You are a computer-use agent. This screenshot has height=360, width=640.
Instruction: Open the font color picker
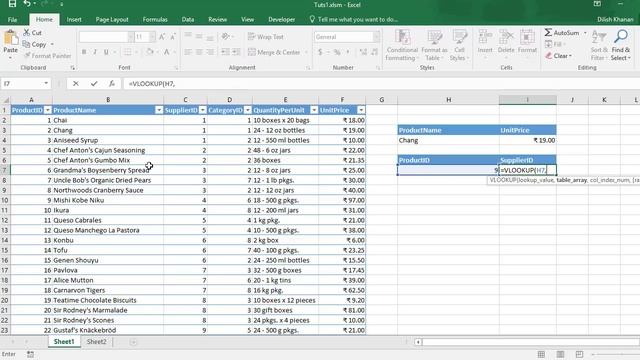point(167,52)
